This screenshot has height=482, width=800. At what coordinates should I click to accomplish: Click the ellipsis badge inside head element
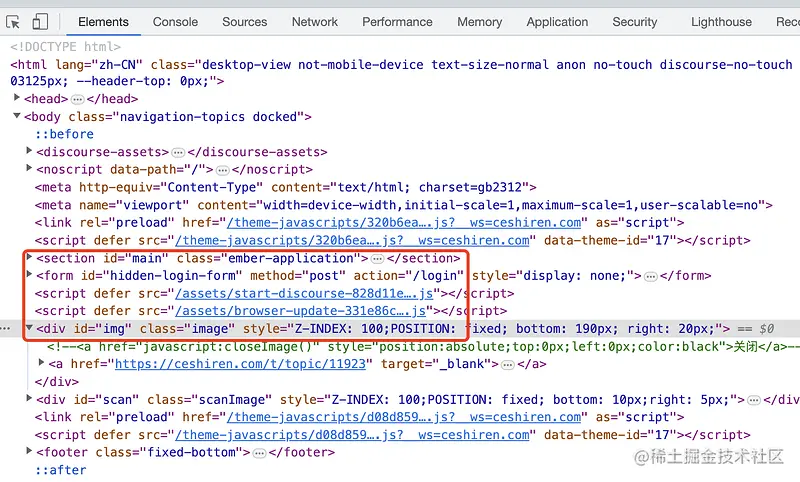tap(78, 99)
